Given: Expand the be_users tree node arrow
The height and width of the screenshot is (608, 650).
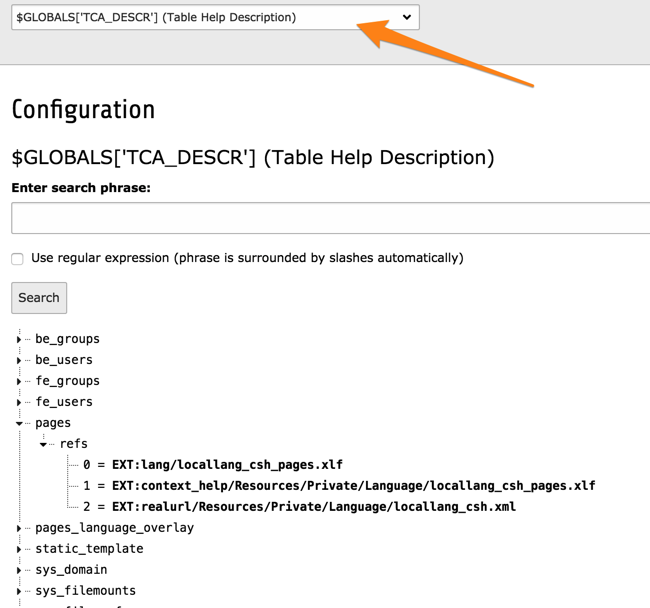Looking at the screenshot, I should (19, 361).
